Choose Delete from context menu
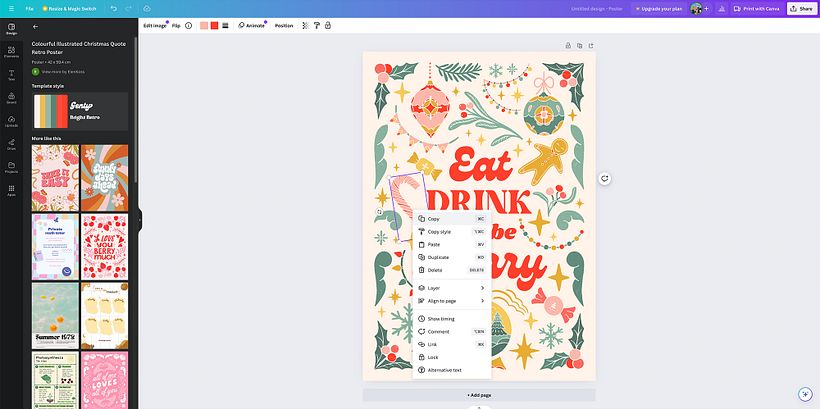820x409 pixels. [x=452, y=270]
